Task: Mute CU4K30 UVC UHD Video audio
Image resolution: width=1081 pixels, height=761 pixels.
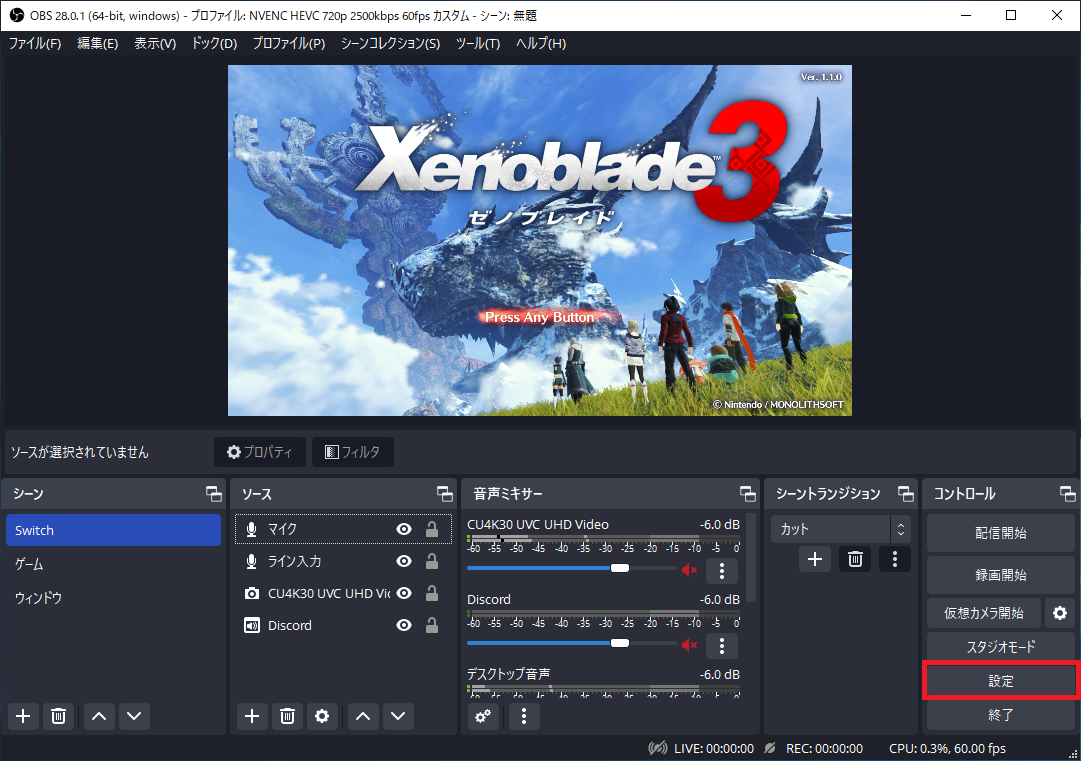Action: coord(689,569)
